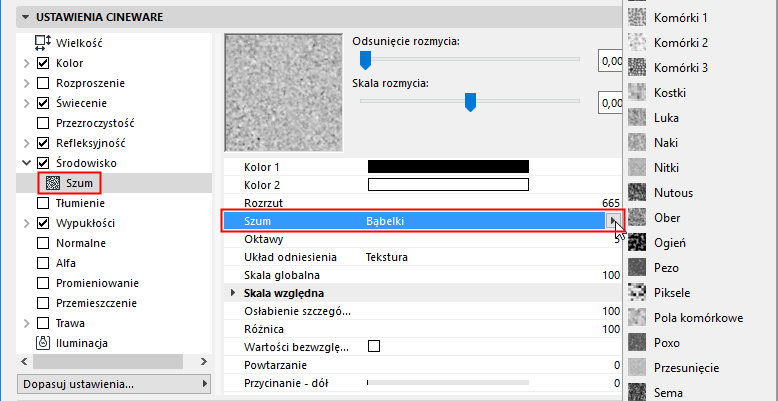Expand the Świecenie tree node

(x=26, y=104)
